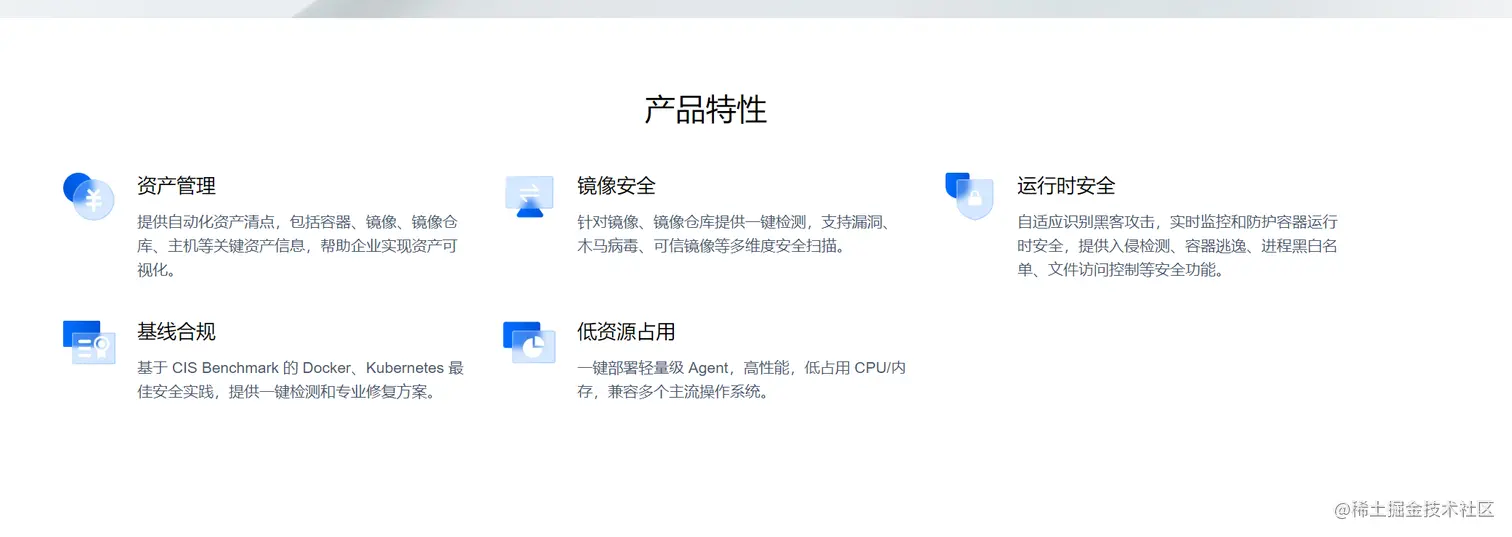Click the description starting 一键部署轻量级 Agent
This screenshot has height=537, width=1512.
click(741, 380)
